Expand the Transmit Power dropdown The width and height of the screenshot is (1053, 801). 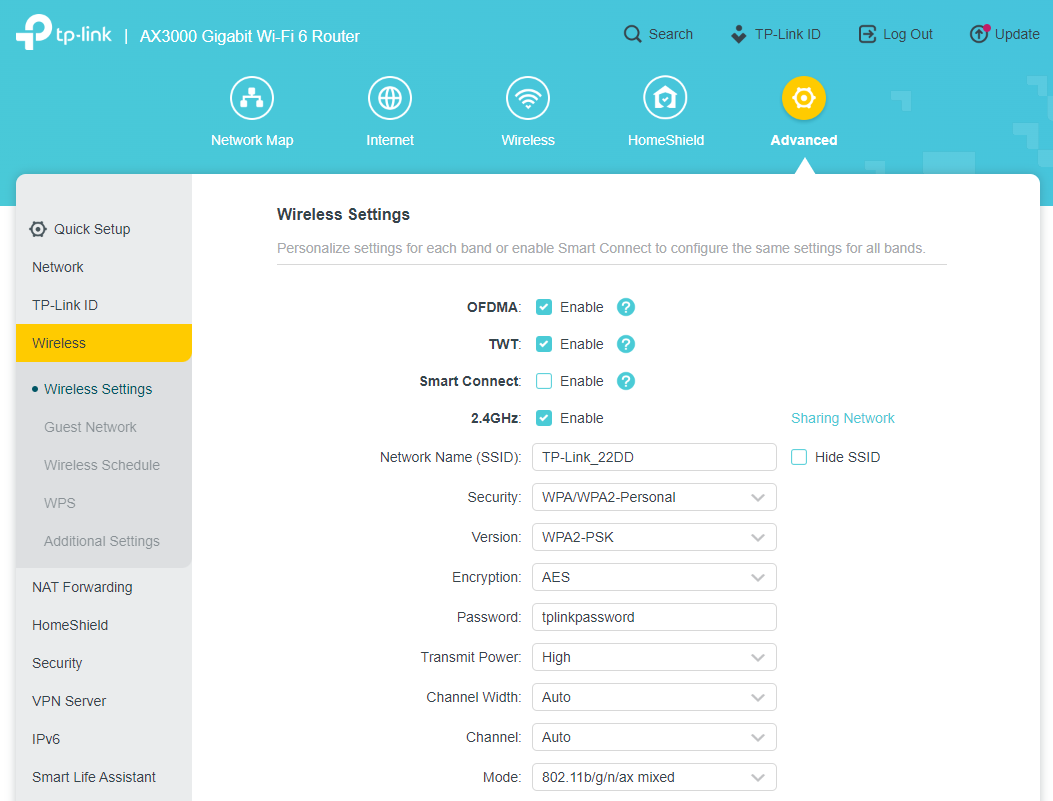pos(654,657)
